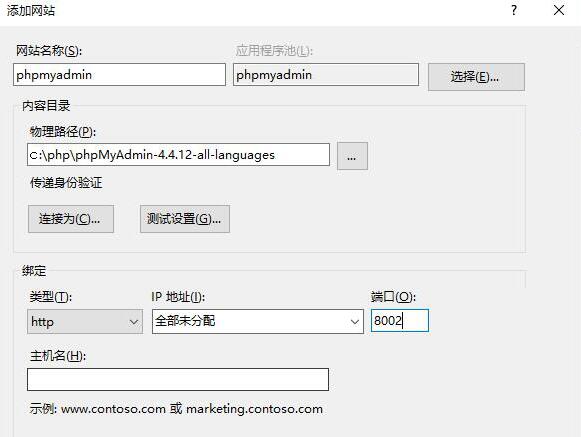Click the 绑定 group heading
581x437 pixels.
click(x=34, y=271)
